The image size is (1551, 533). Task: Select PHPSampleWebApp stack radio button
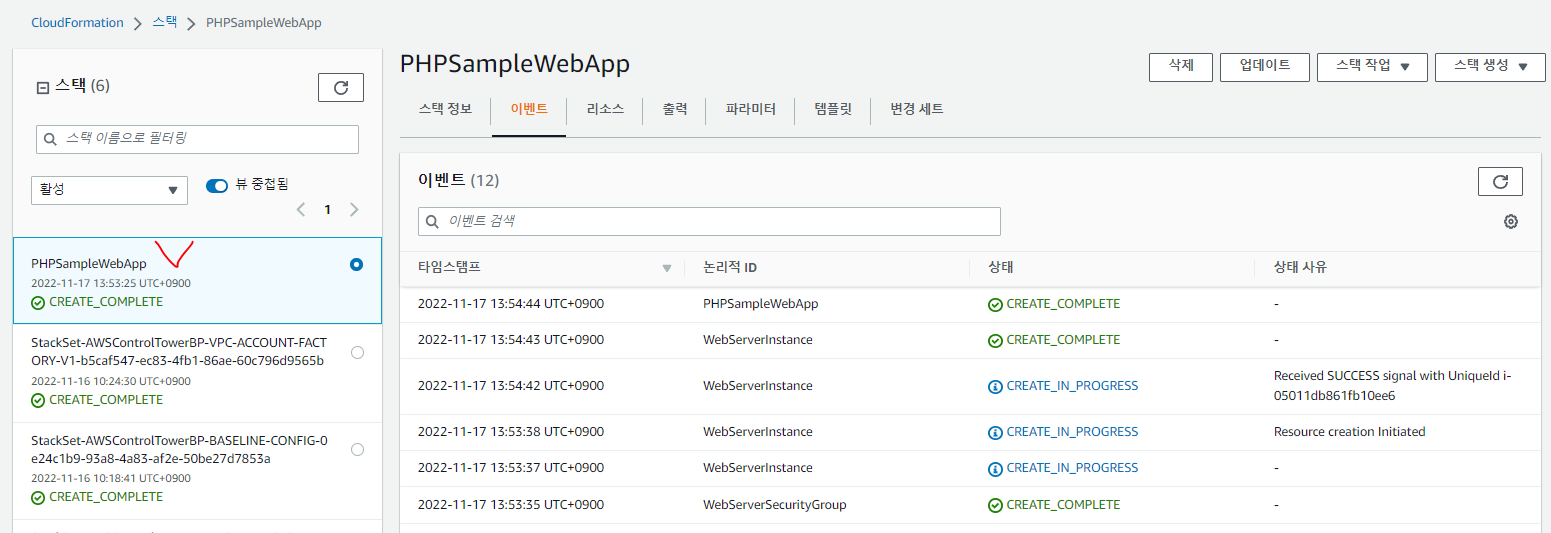point(357,265)
